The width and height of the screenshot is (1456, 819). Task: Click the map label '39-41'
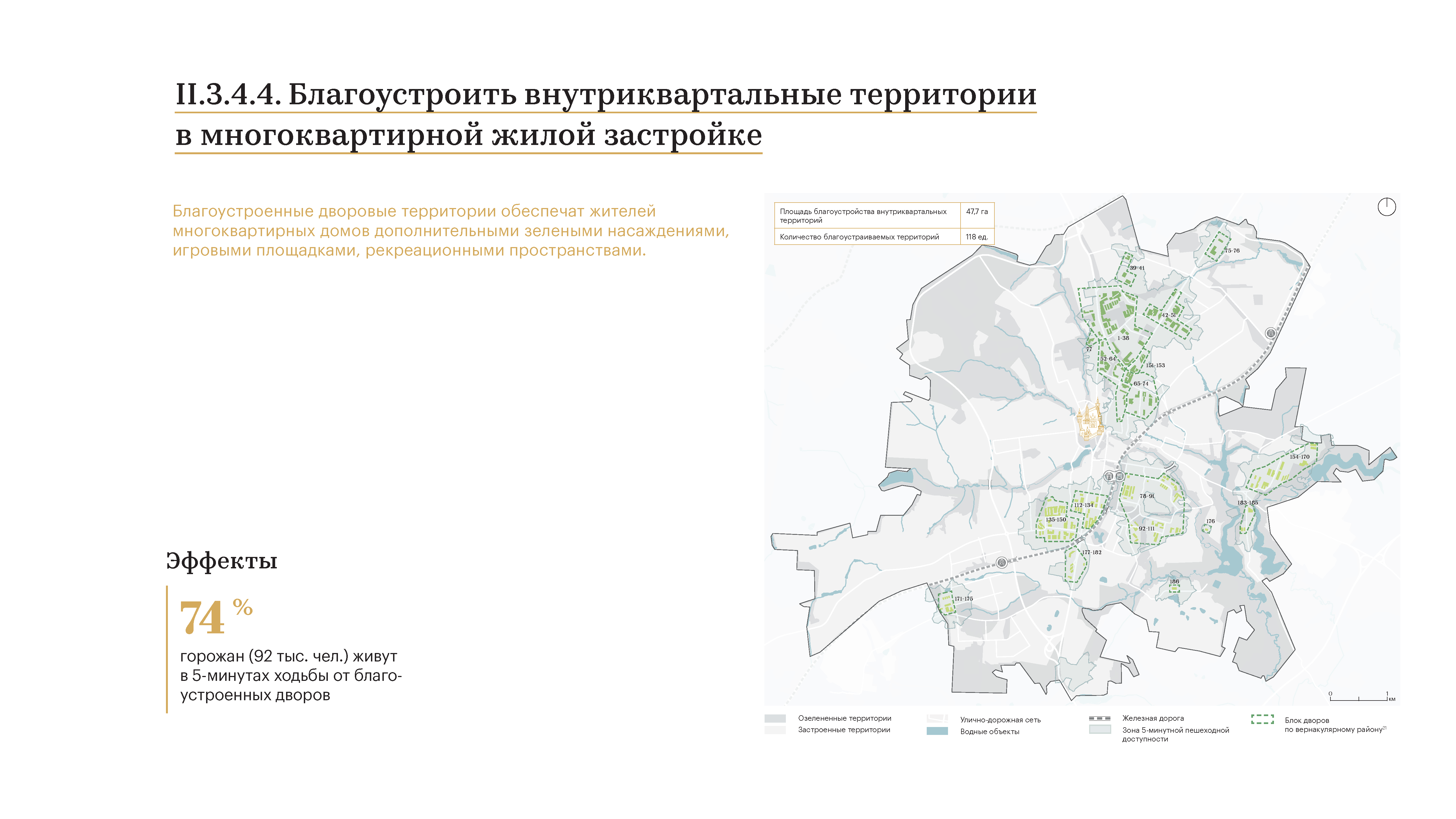click(x=1137, y=268)
